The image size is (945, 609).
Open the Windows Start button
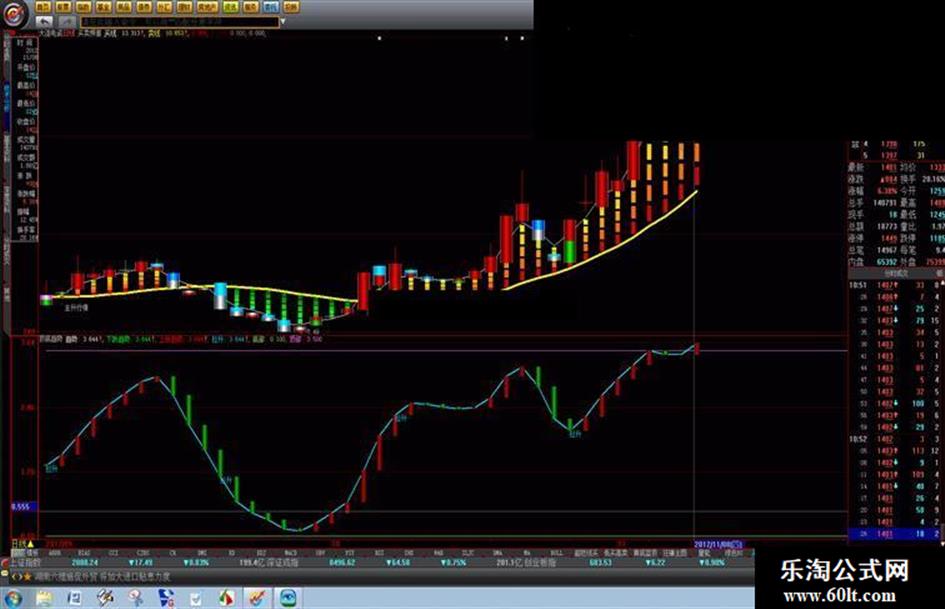13,598
